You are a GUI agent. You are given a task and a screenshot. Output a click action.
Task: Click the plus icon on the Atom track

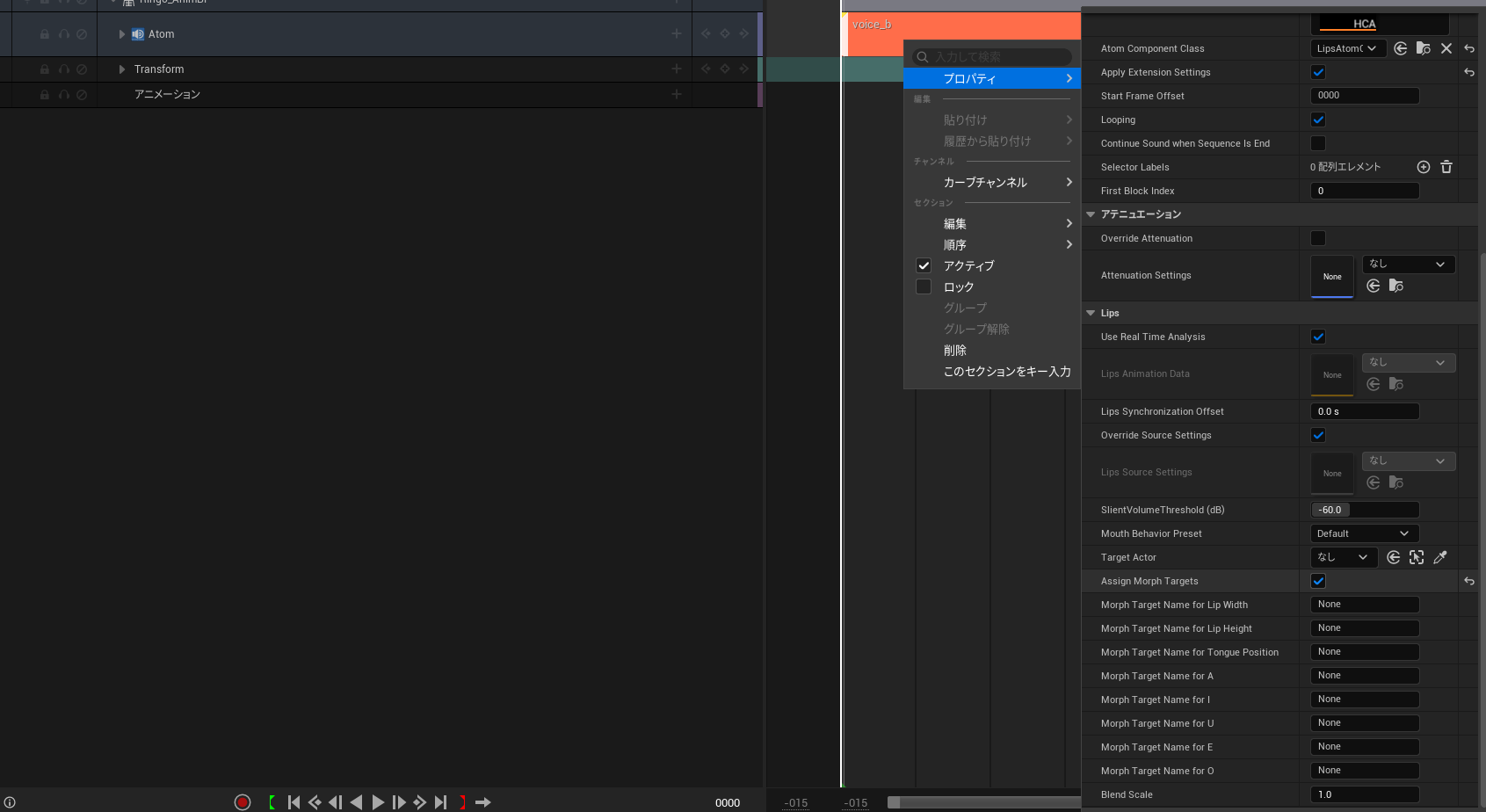pos(676,33)
